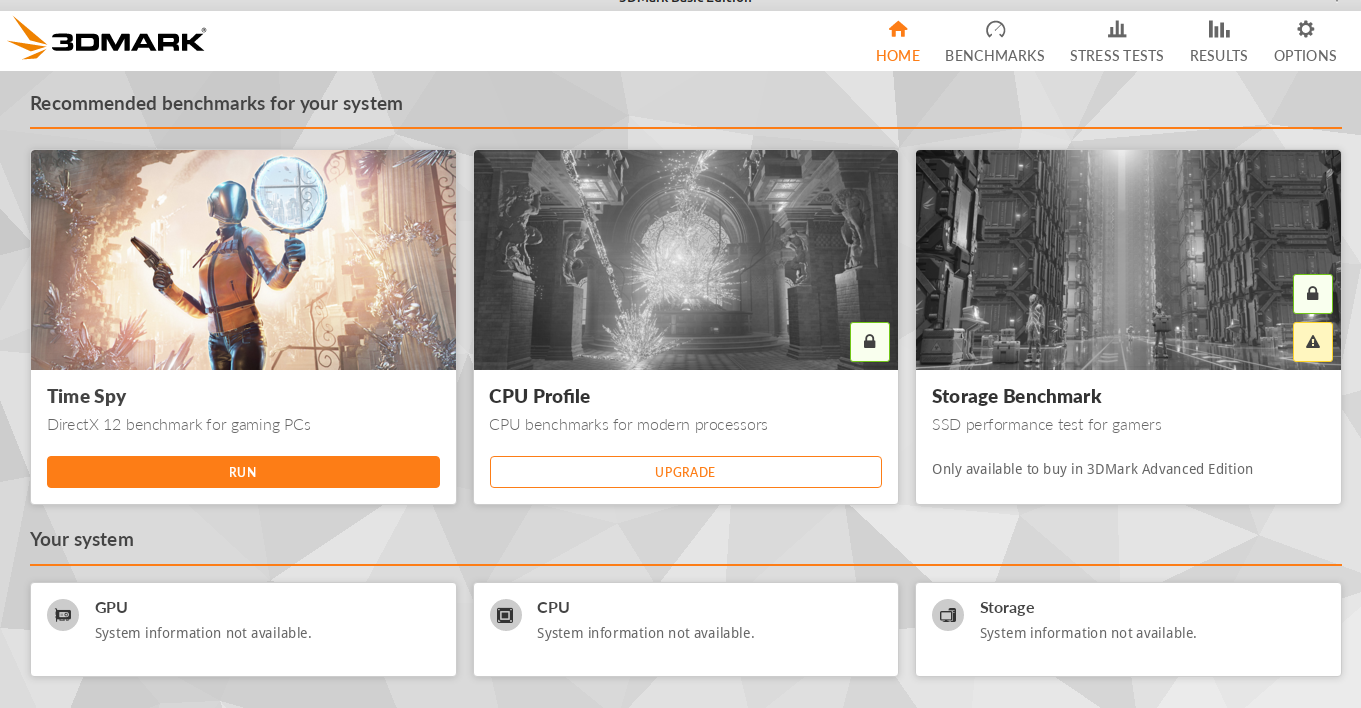Click GPU 'System information not available.' text
The height and width of the screenshot is (708, 1361).
coord(203,633)
